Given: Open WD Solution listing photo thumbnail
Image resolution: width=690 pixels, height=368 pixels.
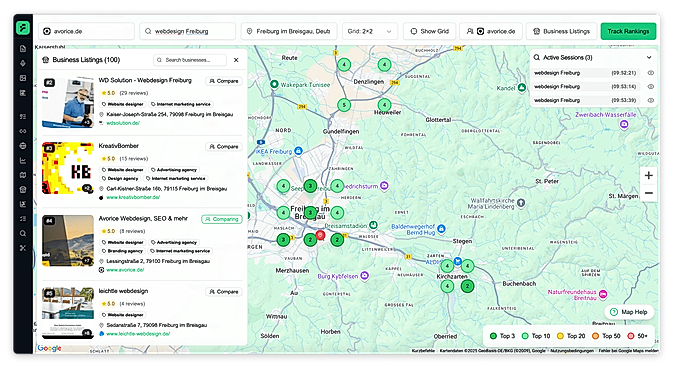Looking at the screenshot, I should (x=68, y=103).
